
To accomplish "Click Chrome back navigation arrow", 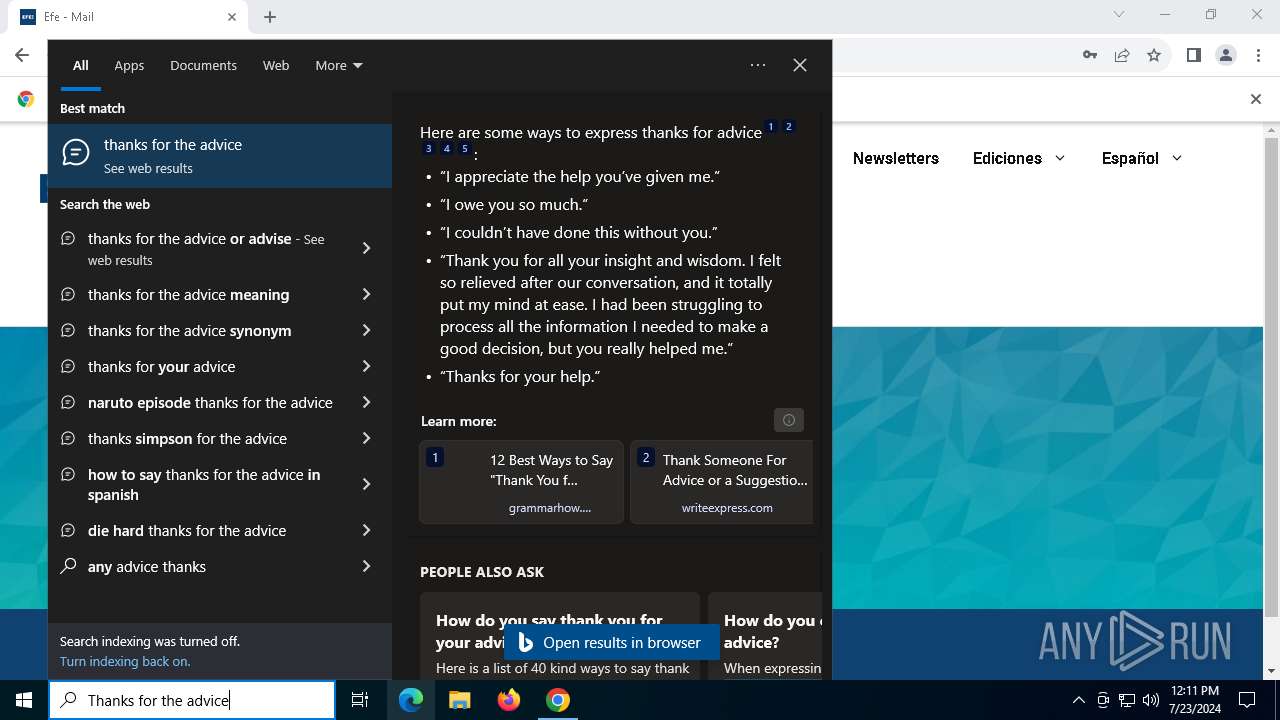I will pyautogui.click(x=22, y=55).
